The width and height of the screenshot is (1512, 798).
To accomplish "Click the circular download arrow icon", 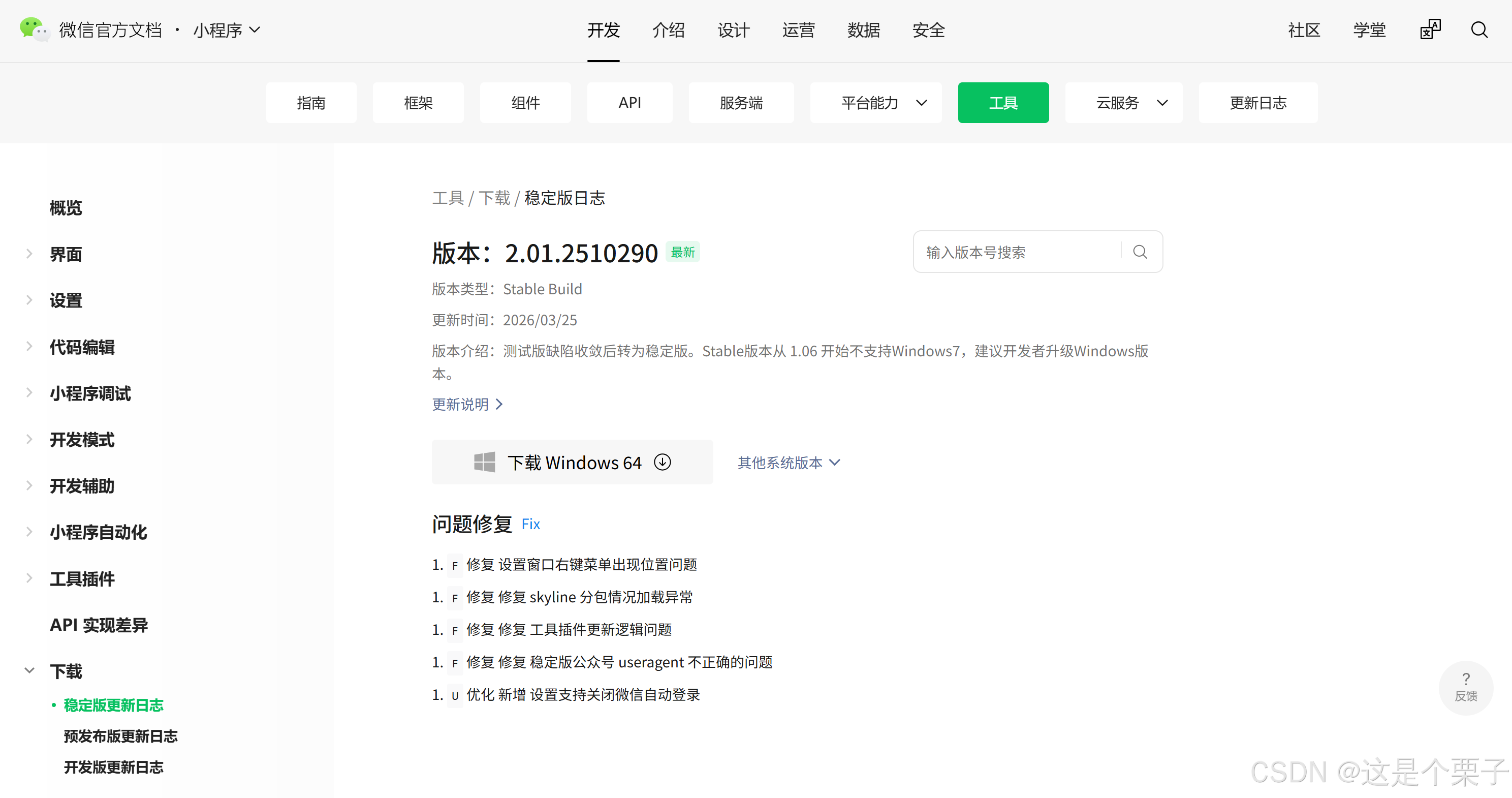I will pos(662,462).
